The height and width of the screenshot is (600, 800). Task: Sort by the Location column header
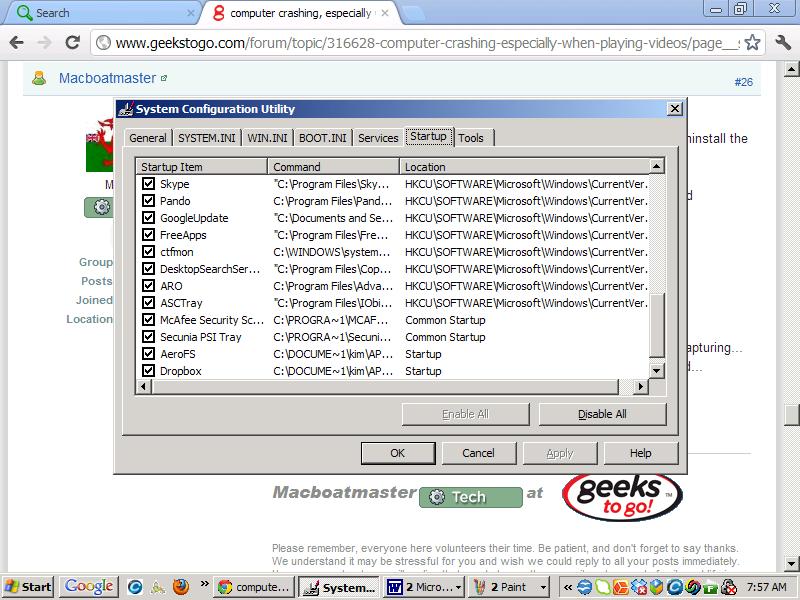tap(524, 167)
